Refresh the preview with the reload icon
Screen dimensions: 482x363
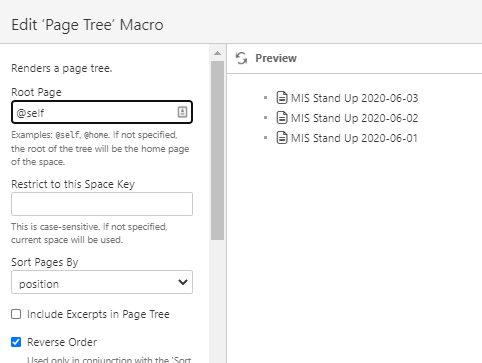241,58
